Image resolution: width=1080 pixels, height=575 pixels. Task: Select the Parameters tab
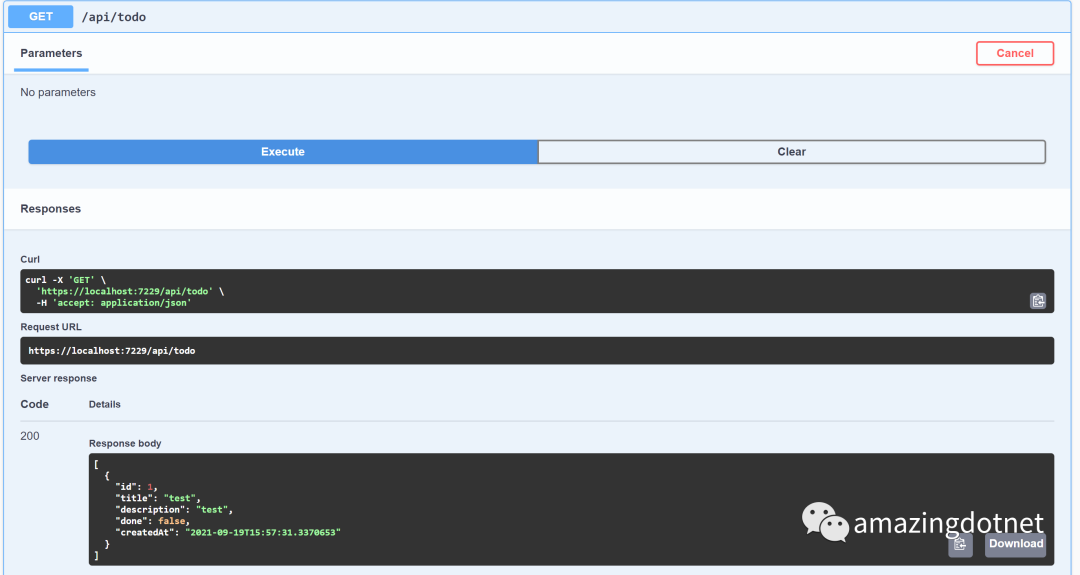pos(51,54)
